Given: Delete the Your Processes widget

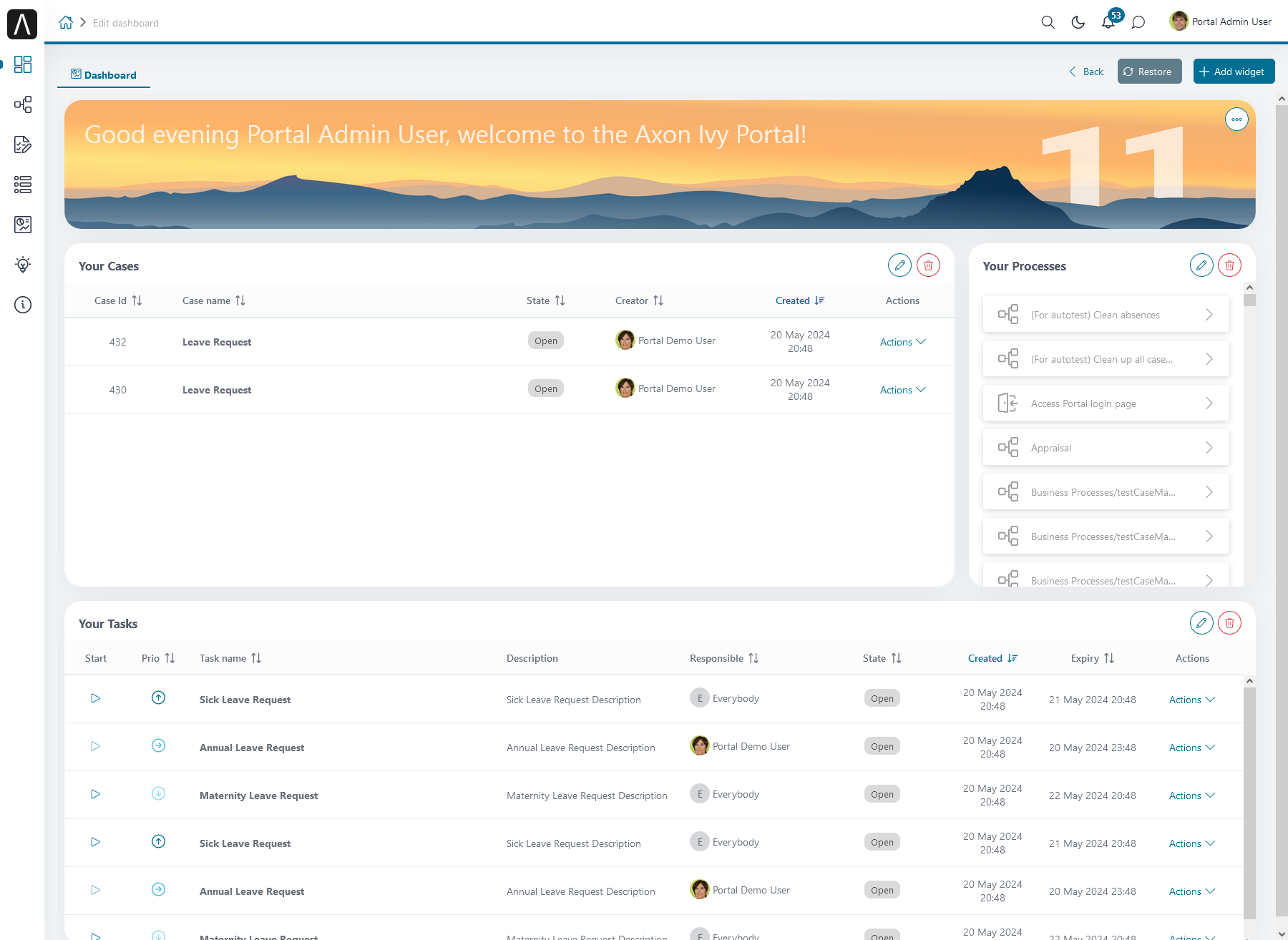Looking at the screenshot, I should 1229,265.
